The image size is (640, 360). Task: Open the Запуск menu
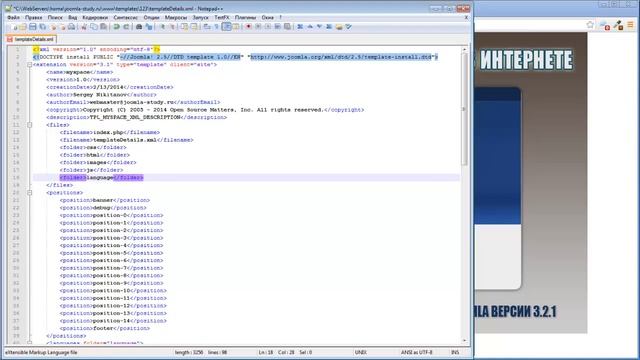pos(200,18)
